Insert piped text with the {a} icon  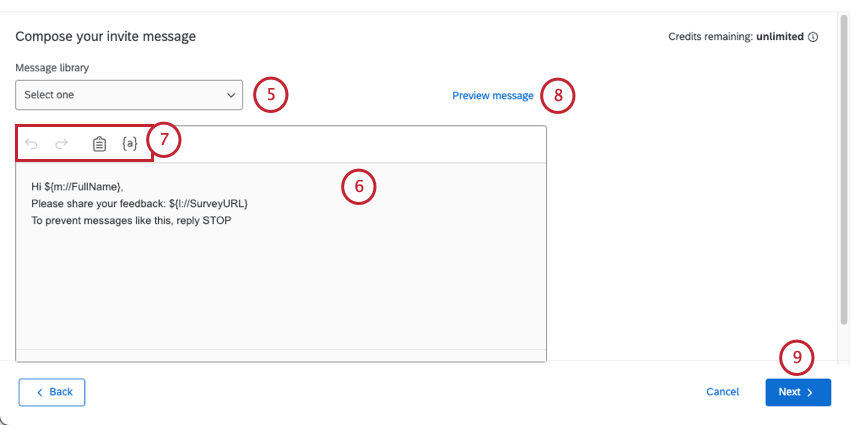point(130,144)
